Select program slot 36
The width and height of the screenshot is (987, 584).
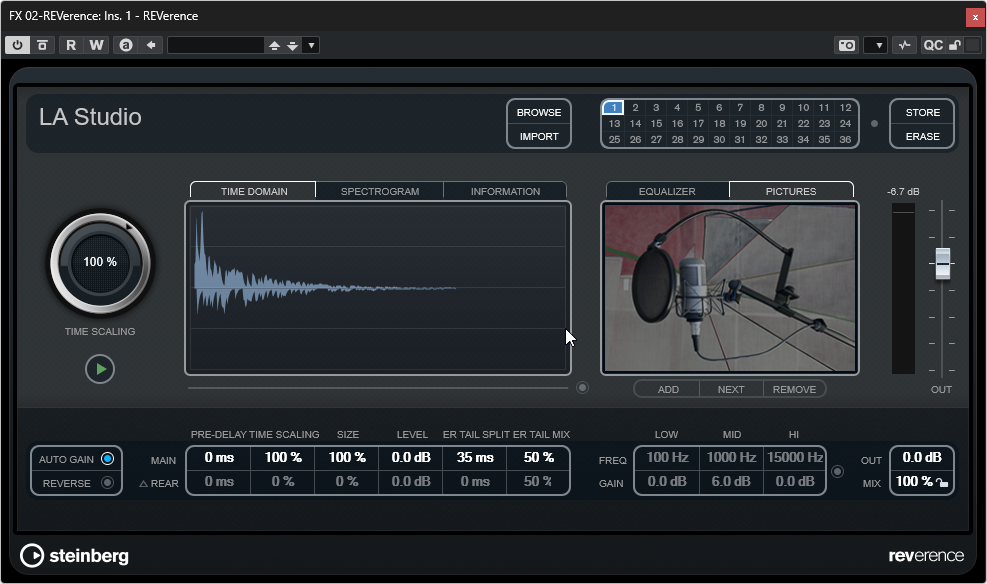[x=845, y=140]
